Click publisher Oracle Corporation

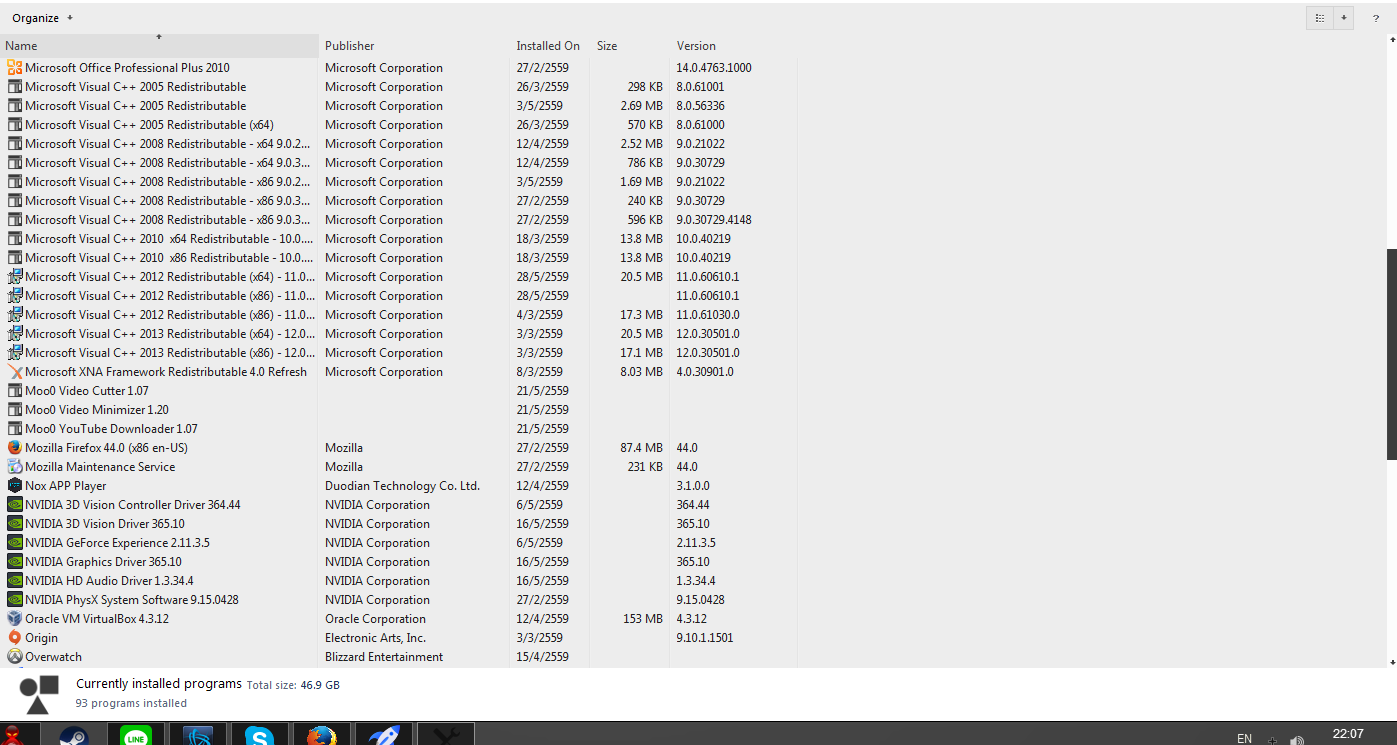[x=375, y=619]
